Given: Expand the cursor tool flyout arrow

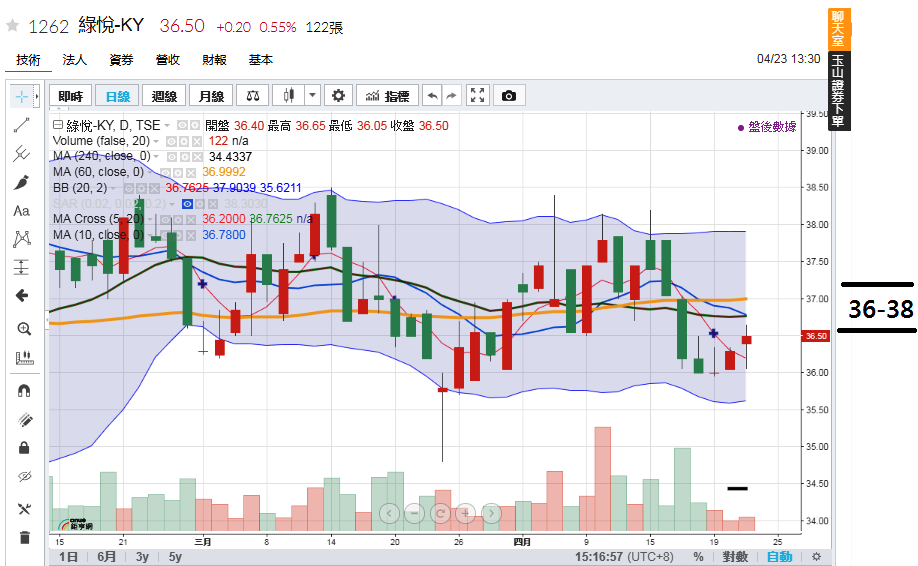Looking at the screenshot, I should (x=37, y=97).
